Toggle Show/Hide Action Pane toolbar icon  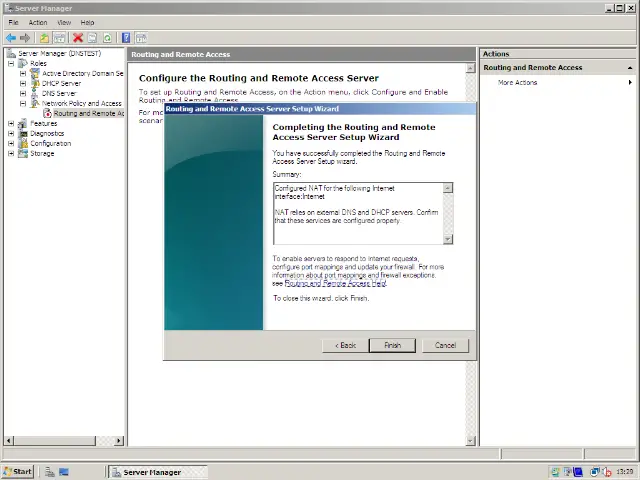[141, 38]
